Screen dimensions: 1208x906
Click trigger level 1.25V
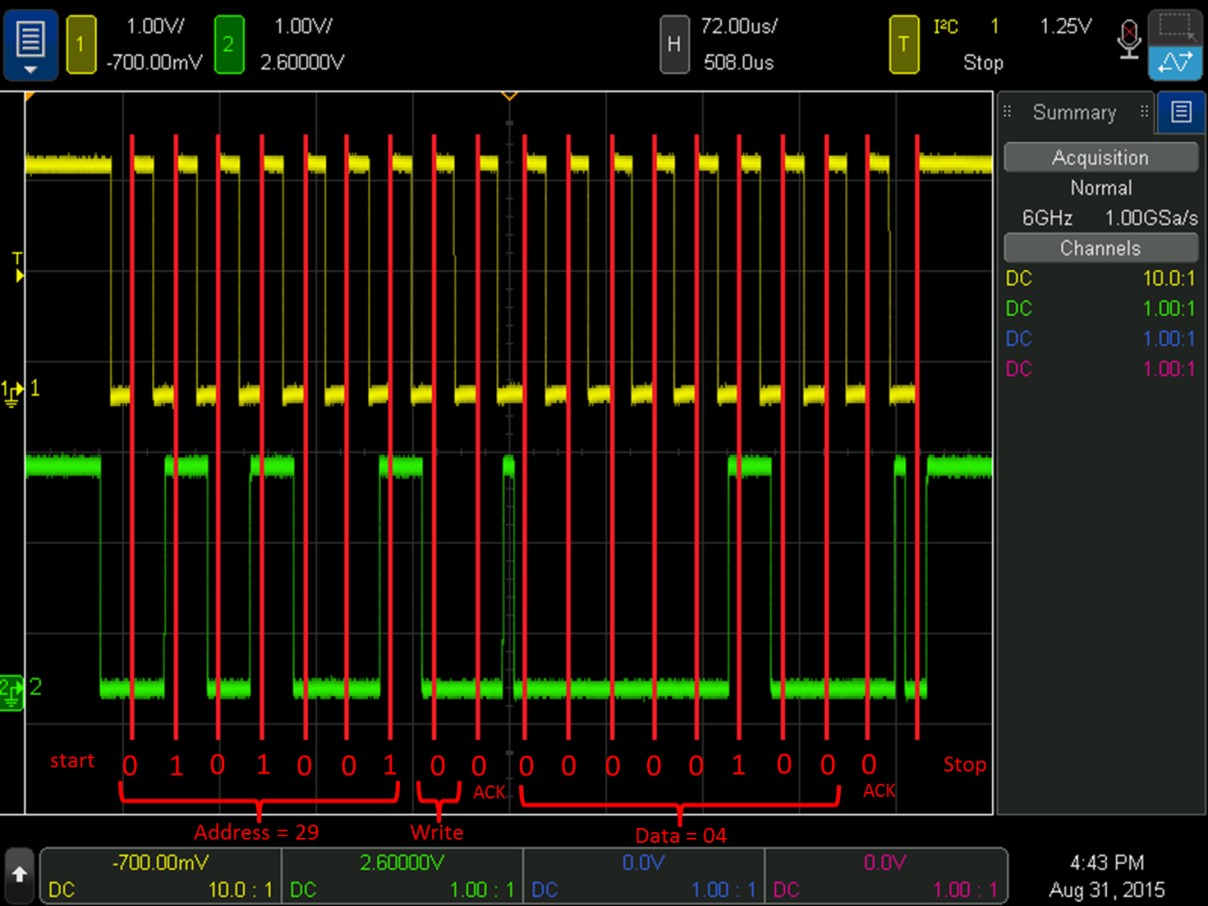click(1066, 27)
